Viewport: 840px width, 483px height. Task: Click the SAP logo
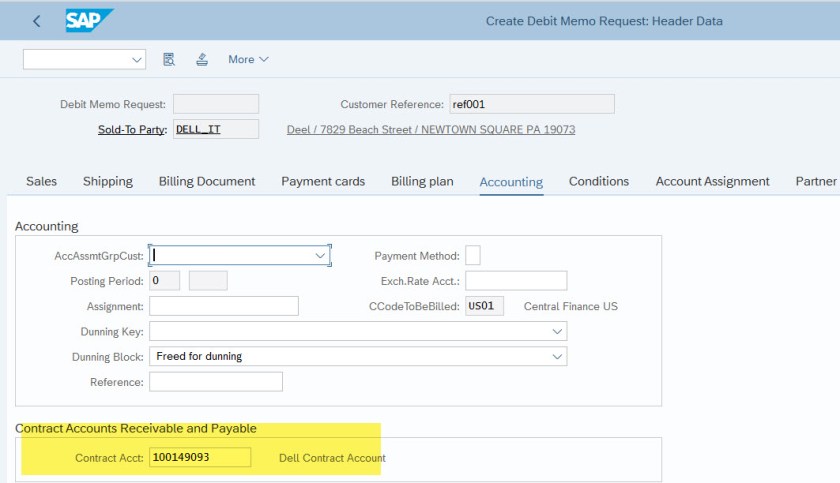[89, 20]
